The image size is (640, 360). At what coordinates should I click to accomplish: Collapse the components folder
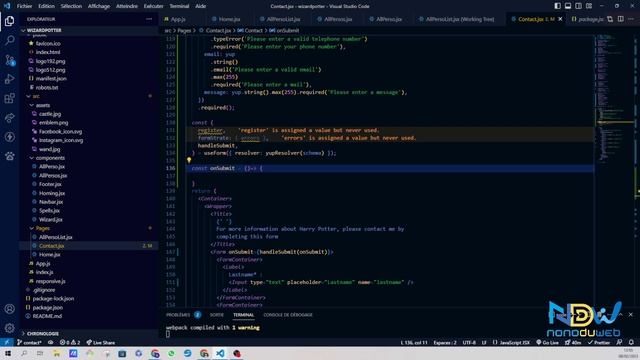(32, 158)
